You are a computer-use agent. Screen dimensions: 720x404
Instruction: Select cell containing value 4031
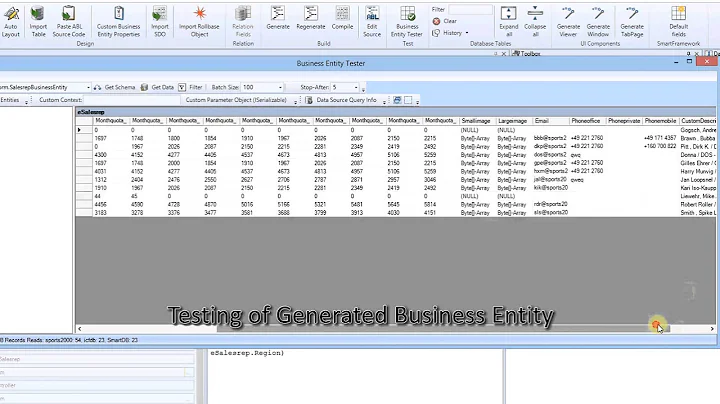tap(111, 171)
